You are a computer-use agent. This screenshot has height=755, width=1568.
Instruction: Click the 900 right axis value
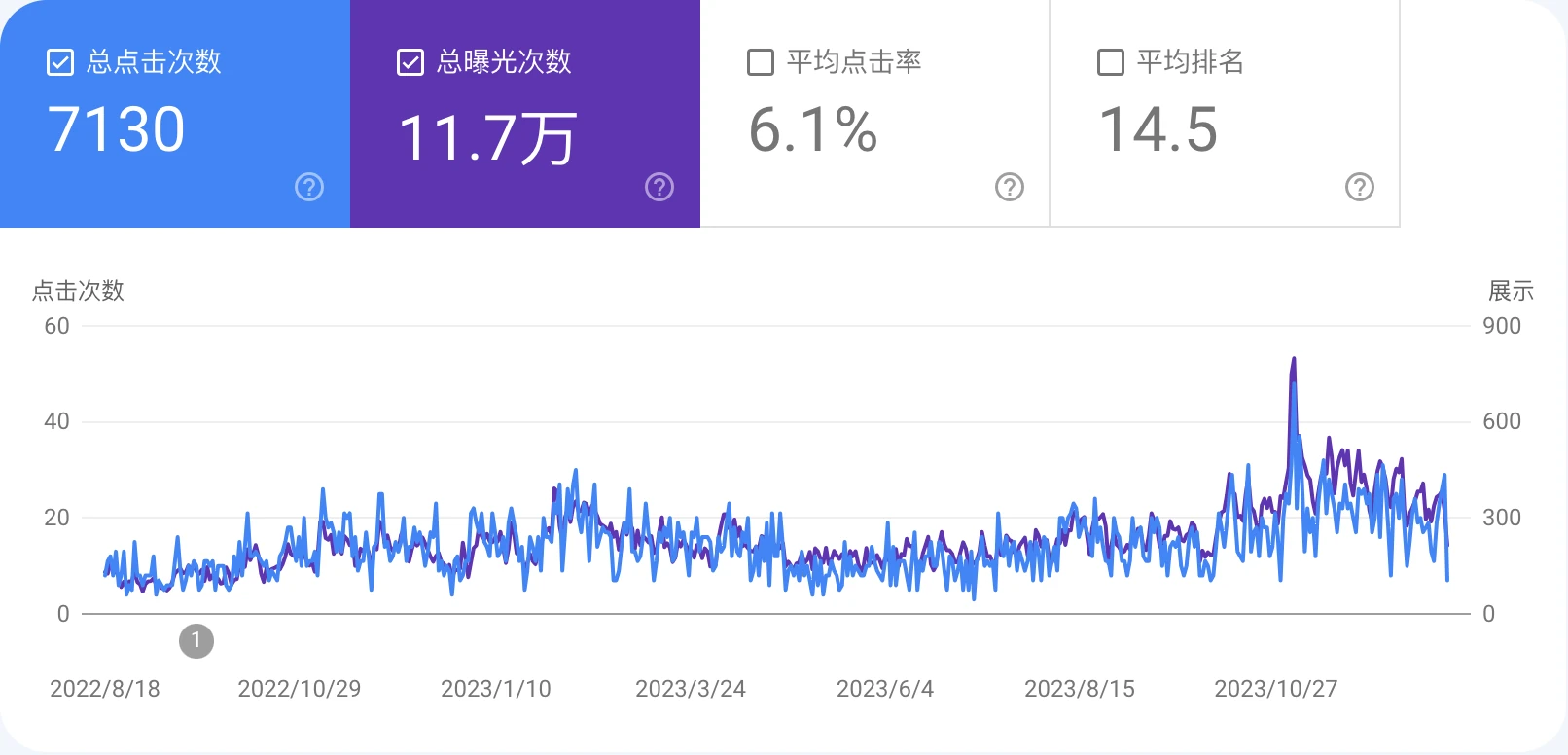tap(1501, 326)
